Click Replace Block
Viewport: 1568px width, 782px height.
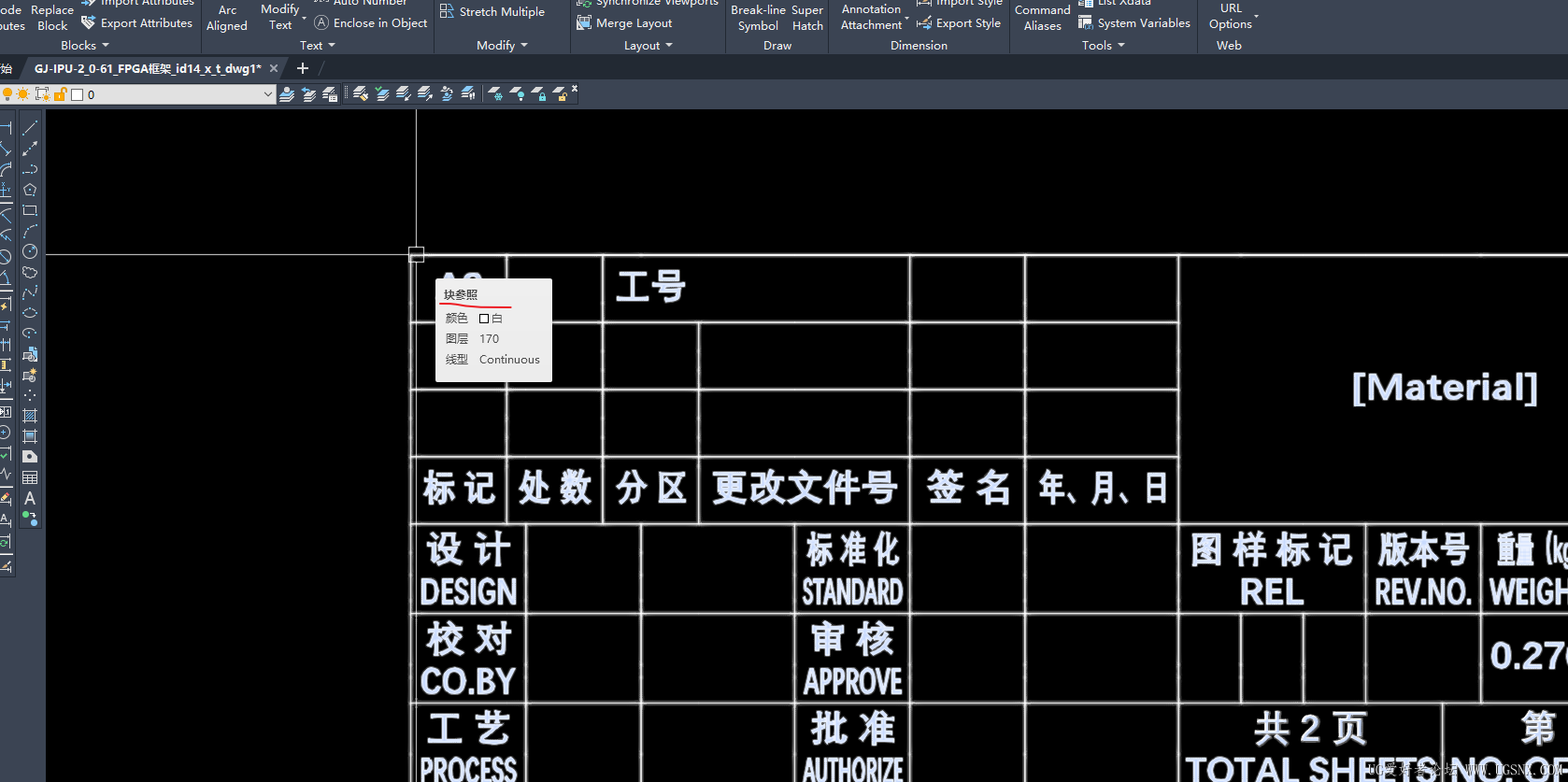point(52,18)
